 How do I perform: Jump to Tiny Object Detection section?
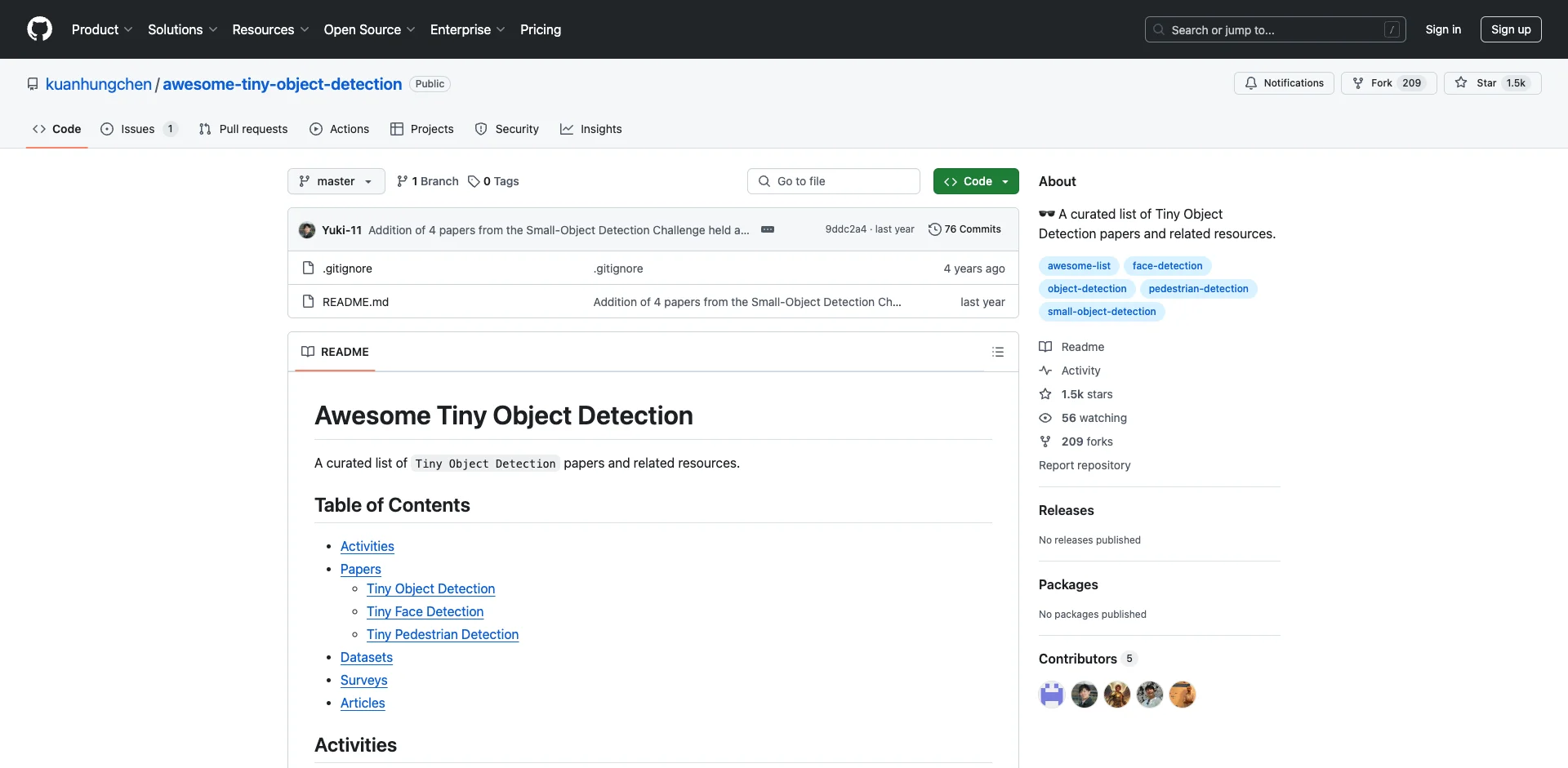coord(431,588)
